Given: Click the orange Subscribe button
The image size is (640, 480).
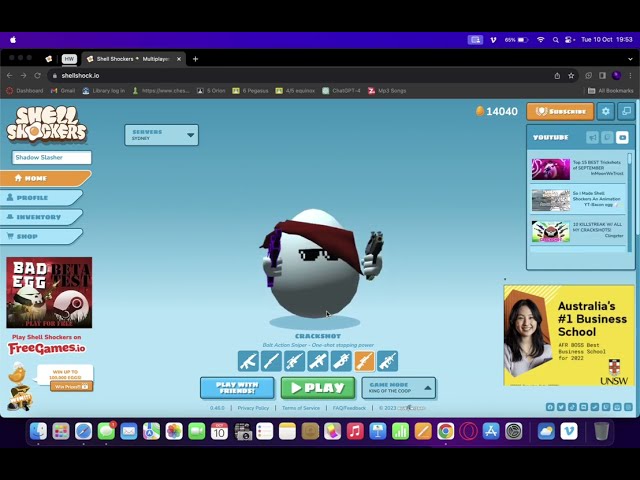Looking at the screenshot, I should (x=560, y=111).
